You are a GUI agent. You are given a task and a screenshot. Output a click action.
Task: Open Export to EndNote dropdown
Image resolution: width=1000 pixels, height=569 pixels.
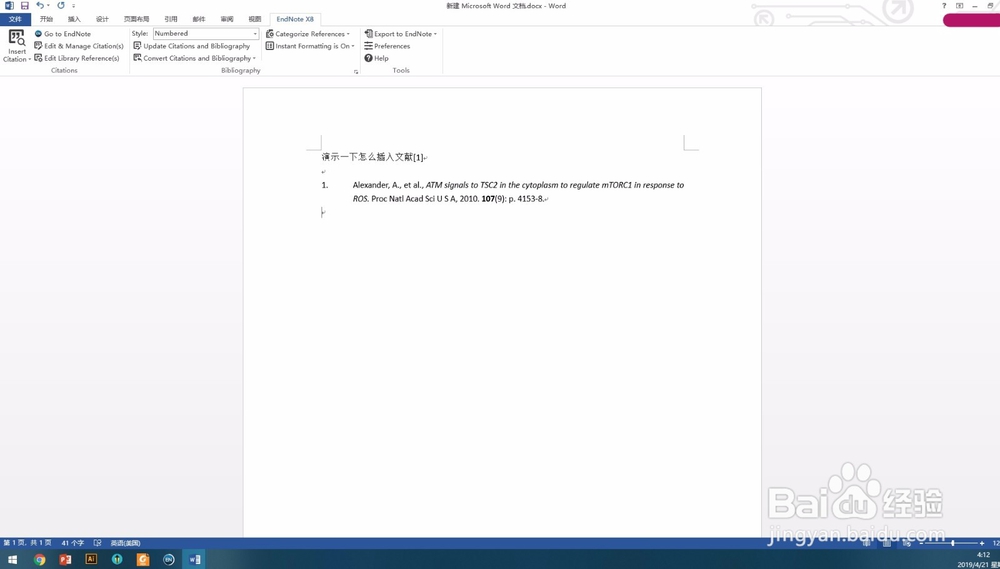coord(401,34)
